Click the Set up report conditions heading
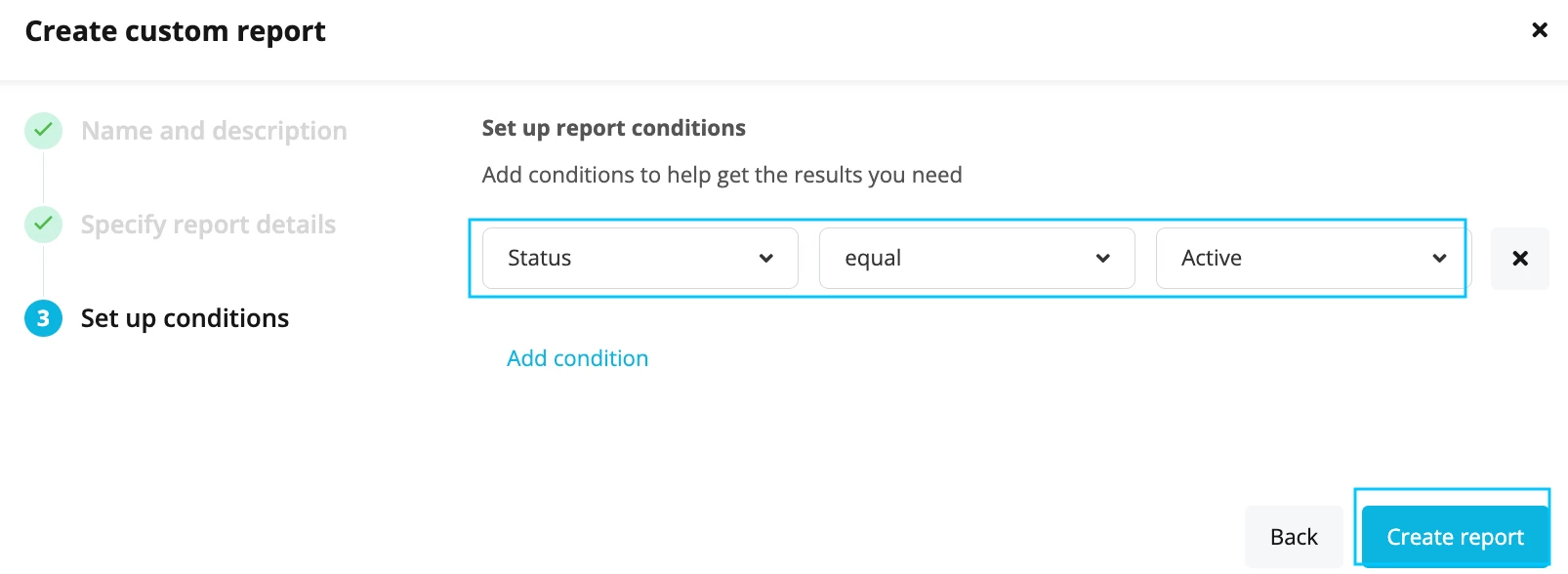Image resolution: width=1568 pixels, height=574 pixels. pos(613,128)
